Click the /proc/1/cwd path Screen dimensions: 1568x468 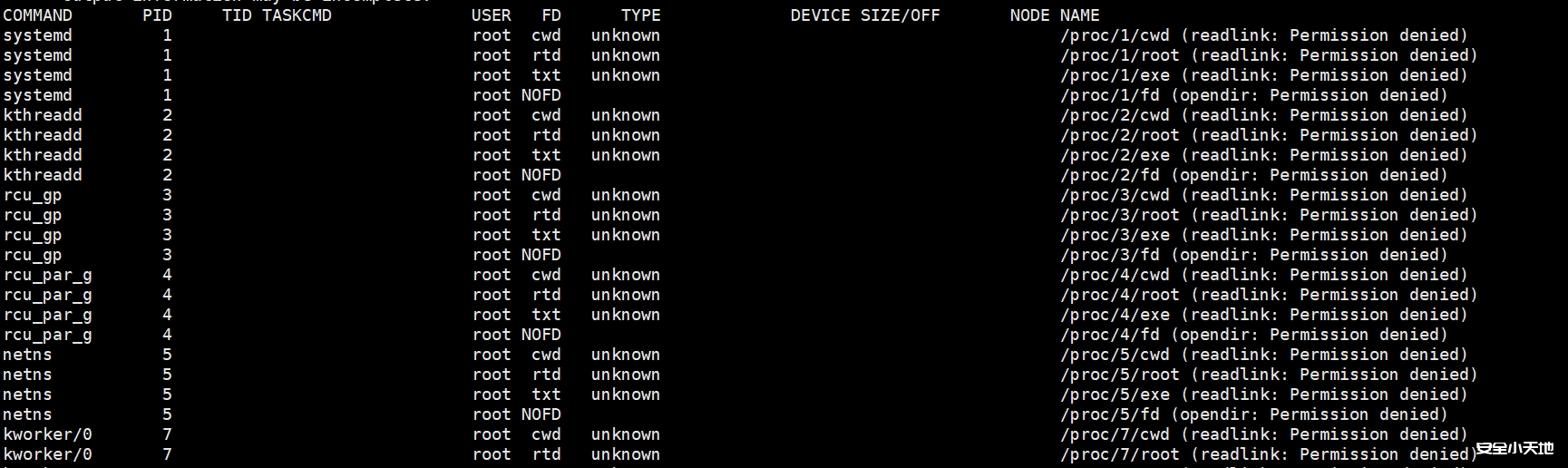(1115, 35)
